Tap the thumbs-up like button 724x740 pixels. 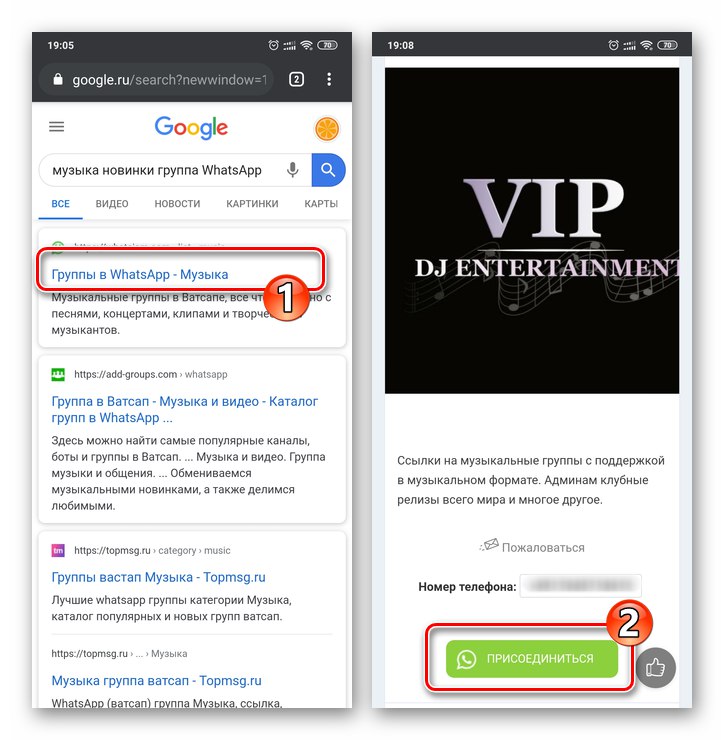pos(656,667)
